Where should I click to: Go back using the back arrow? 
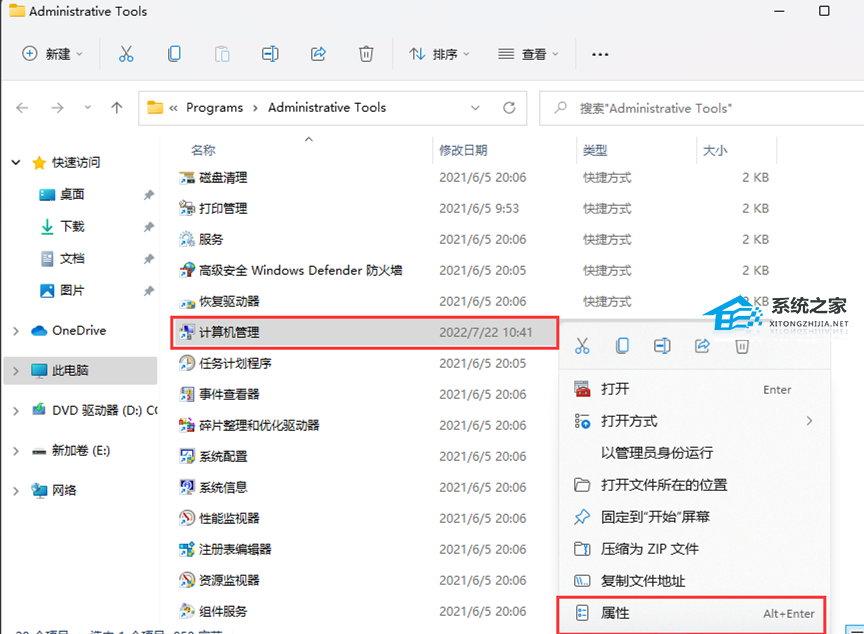coord(21,107)
